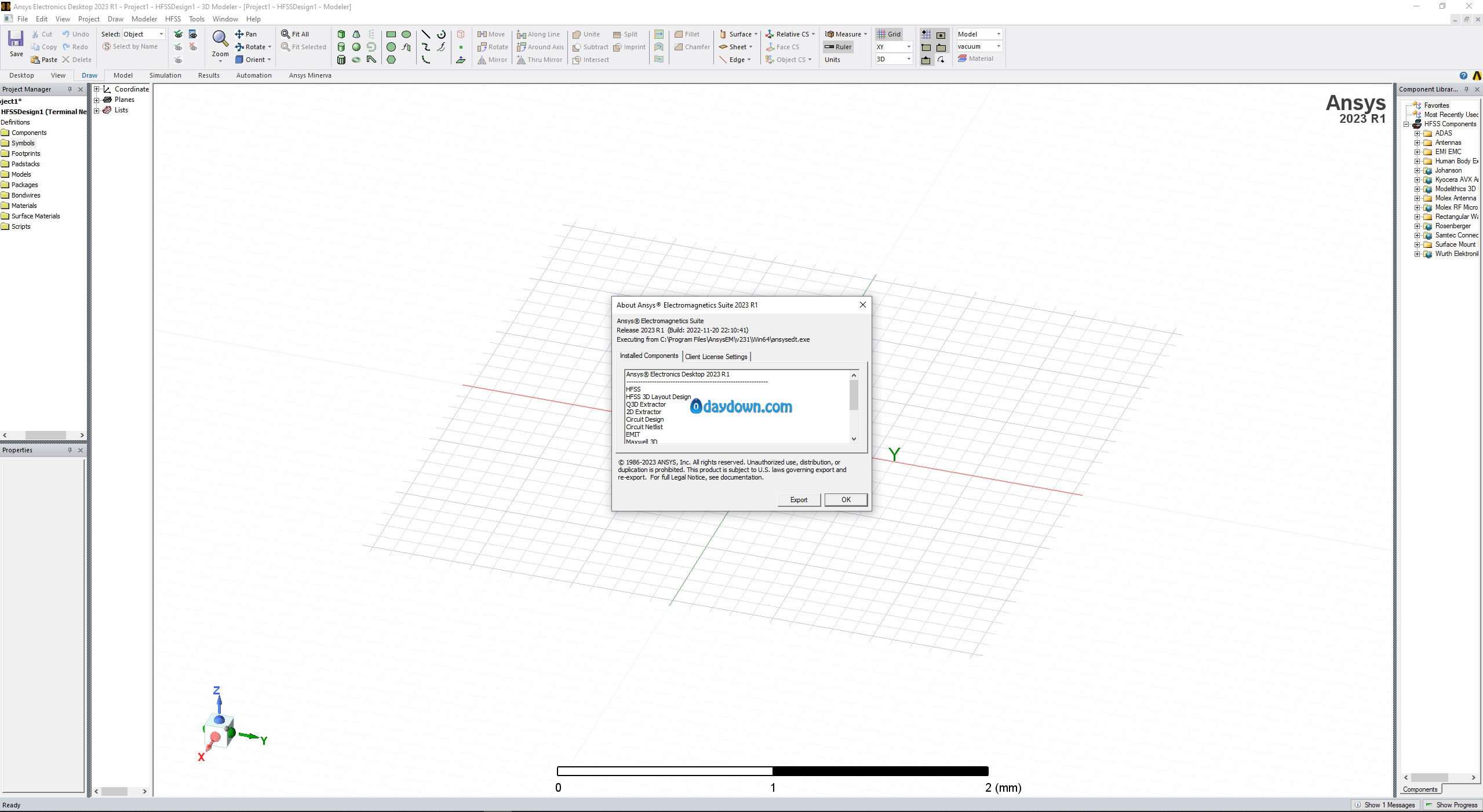This screenshot has height=812, width=1483.
Task: Choose the Draw Box tool
Action: coord(341,34)
